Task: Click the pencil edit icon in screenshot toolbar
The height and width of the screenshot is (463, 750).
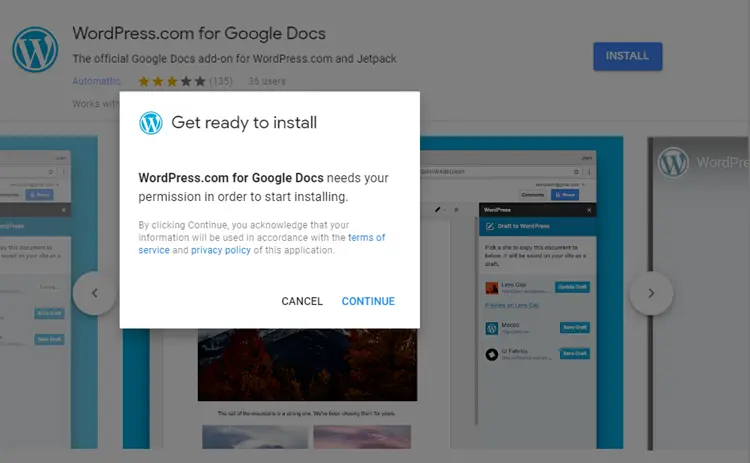Action: [437, 209]
